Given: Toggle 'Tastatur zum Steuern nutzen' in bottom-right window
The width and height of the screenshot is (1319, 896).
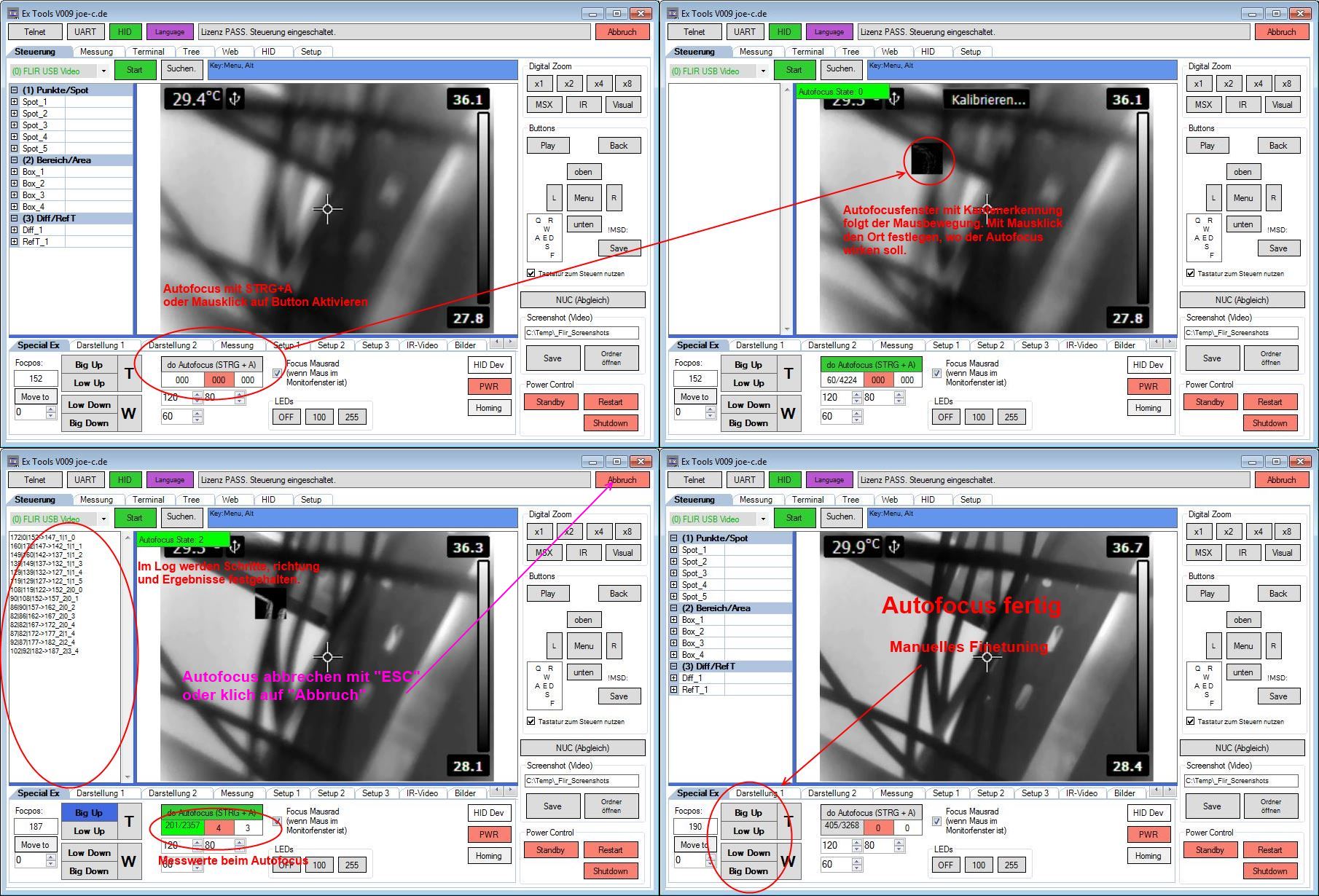Looking at the screenshot, I should coord(1190,721).
